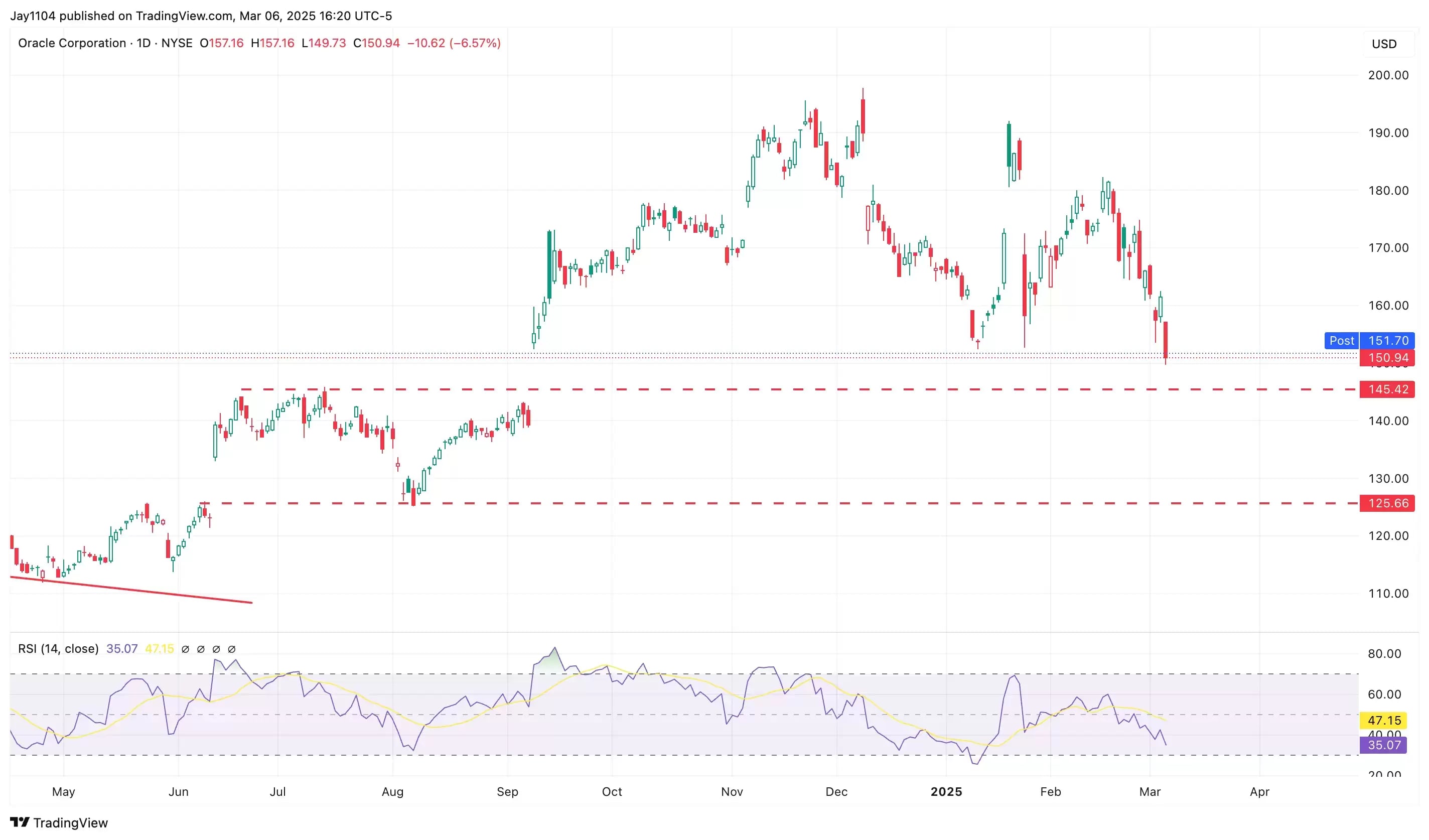This screenshot has width=1429, height=840.
Task: Click the red solid downward trendline near May
Action: [131, 590]
